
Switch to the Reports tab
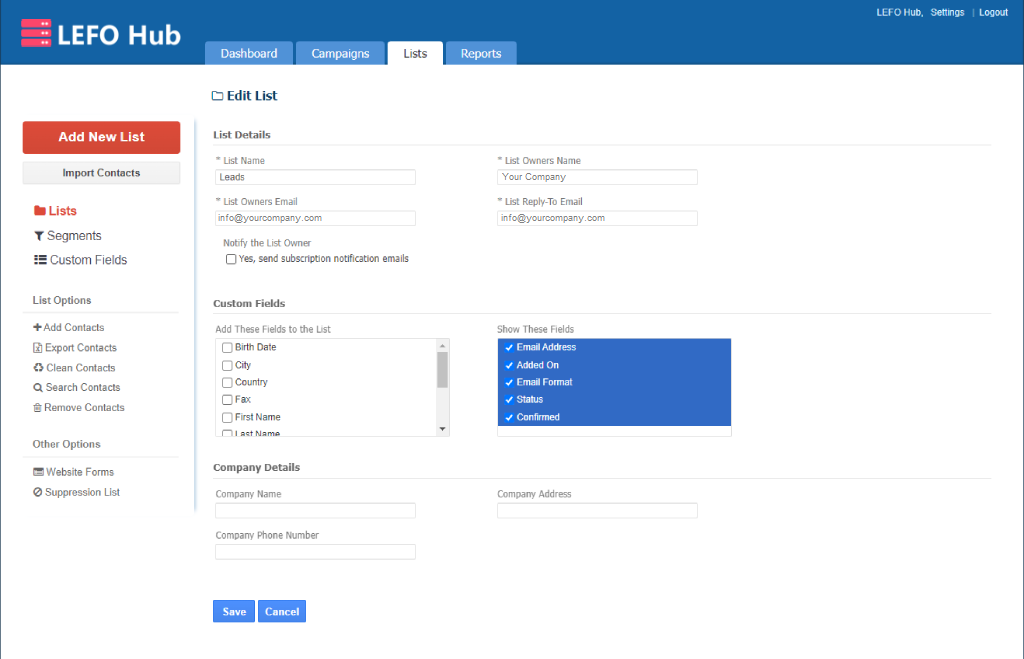click(x=481, y=54)
